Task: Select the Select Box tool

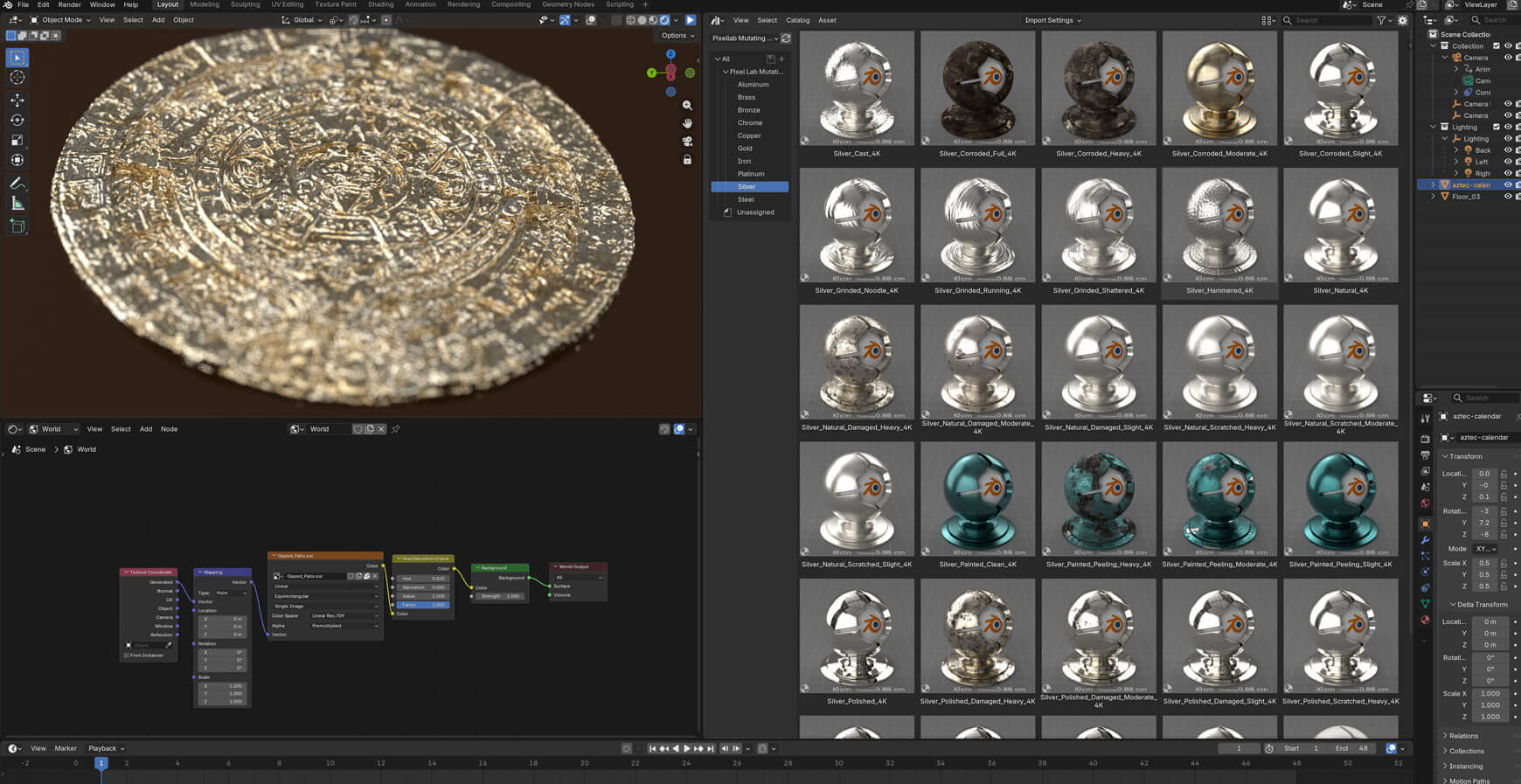Action: click(x=17, y=58)
